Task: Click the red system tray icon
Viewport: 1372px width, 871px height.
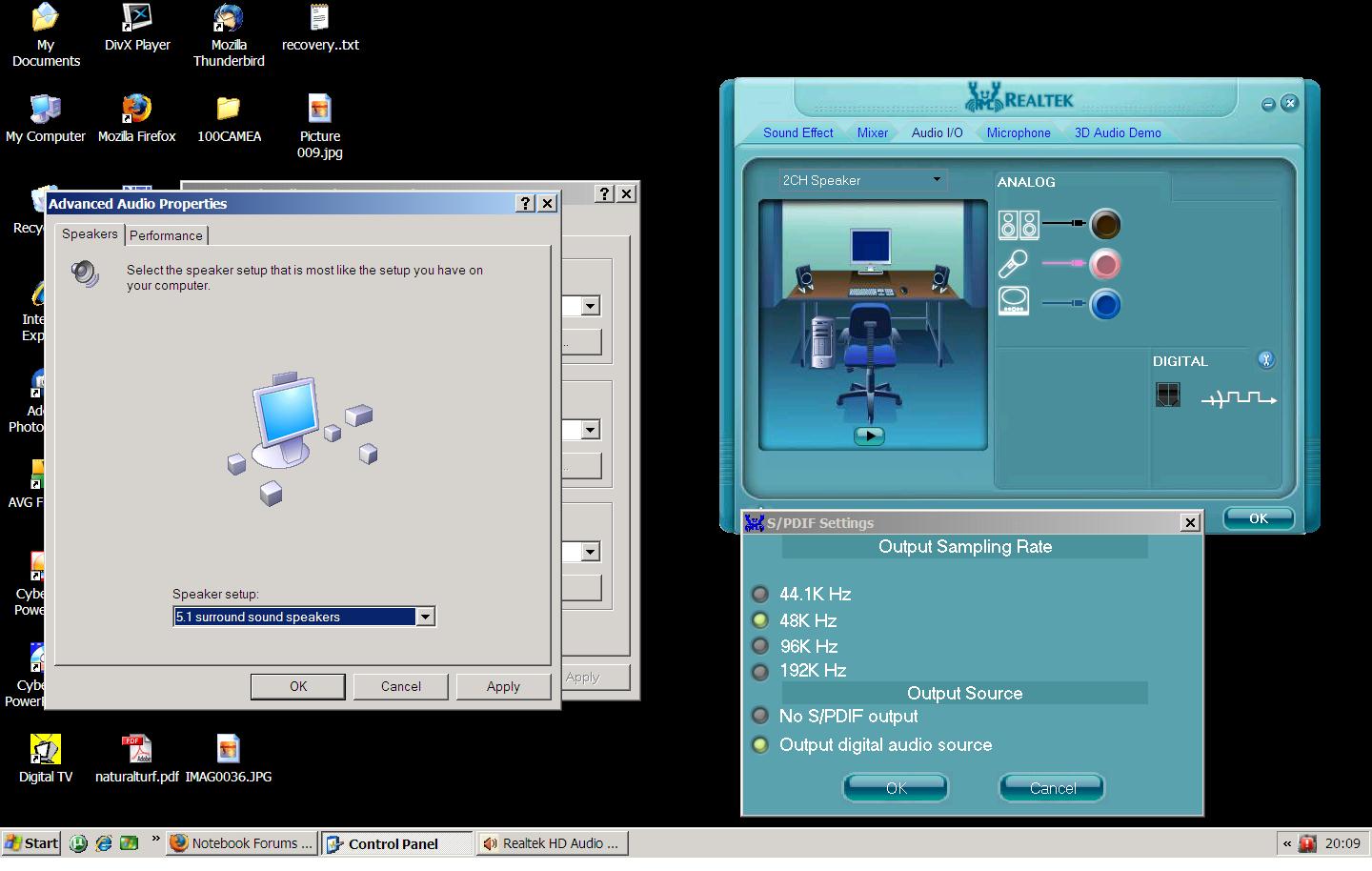Action: pos(1307,843)
